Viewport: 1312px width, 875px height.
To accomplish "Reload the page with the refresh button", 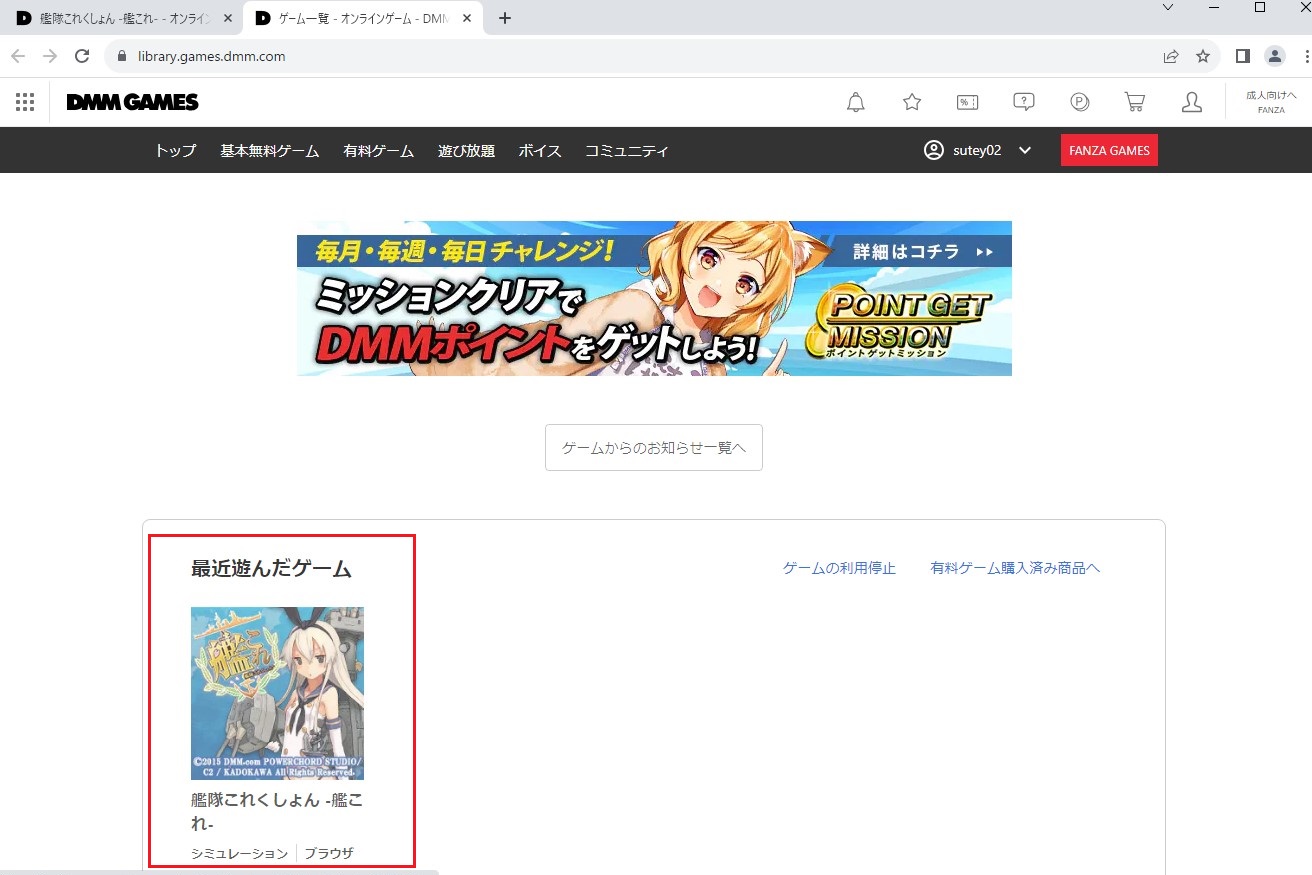I will click(x=82, y=56).
